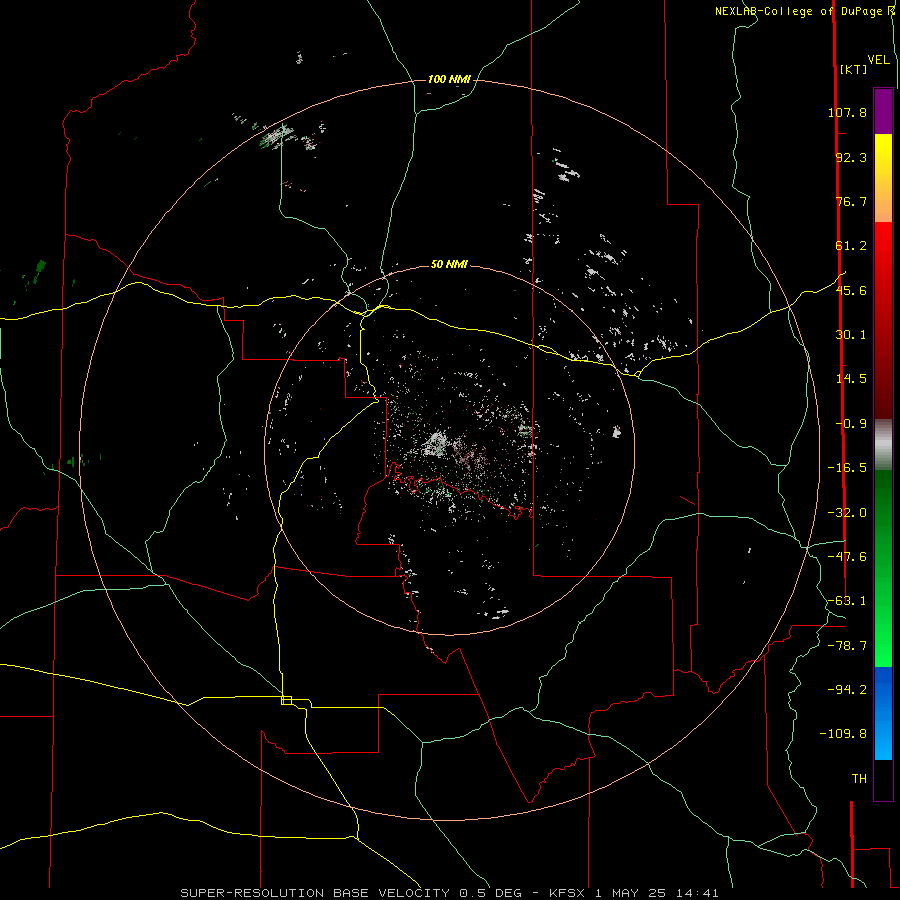The height and width of the screenshot is (900, 900).
Task: Click SUPER-RESOLUTION BASE VELOCITY in the caption
Action: (x=315, y=893)
